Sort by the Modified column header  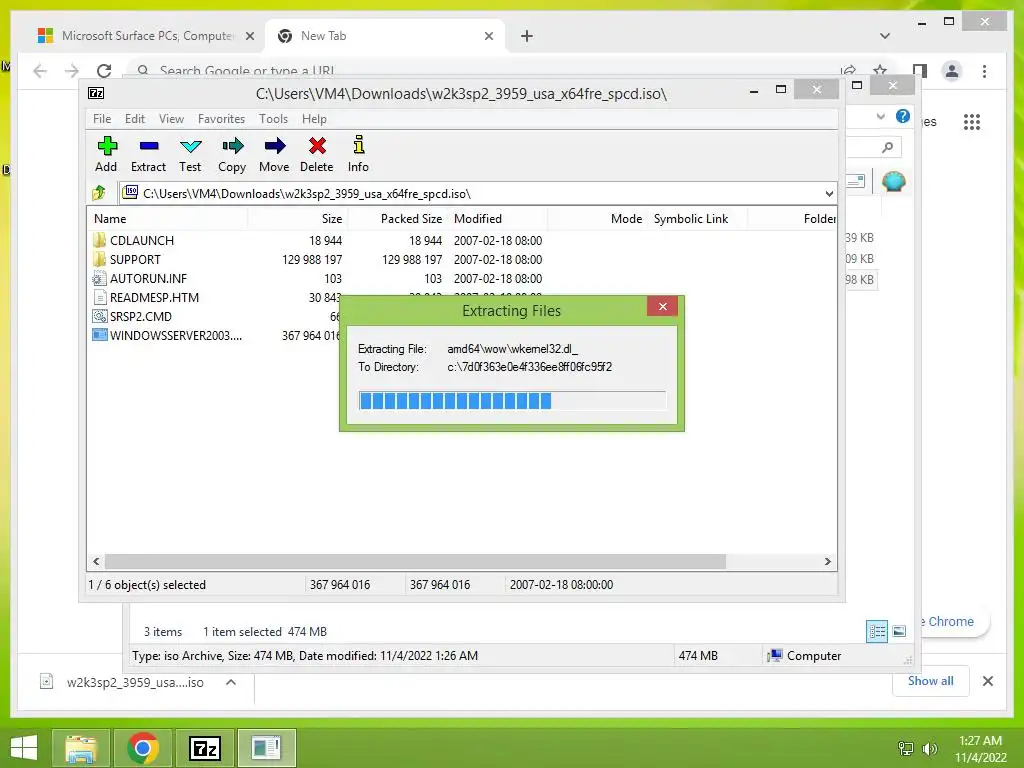pyautogui.click(x=498, y=219)
